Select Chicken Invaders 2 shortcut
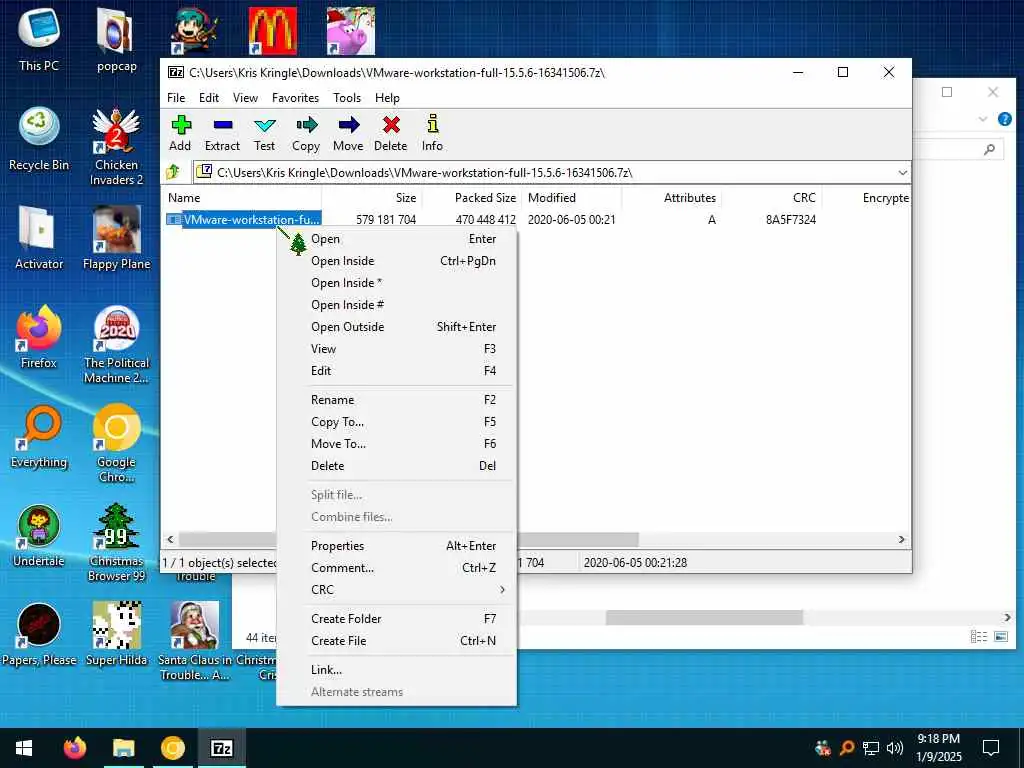Image resolution: width=1024 pixels, height=768 pixels. pyautogui.click(x=116, y=146)
